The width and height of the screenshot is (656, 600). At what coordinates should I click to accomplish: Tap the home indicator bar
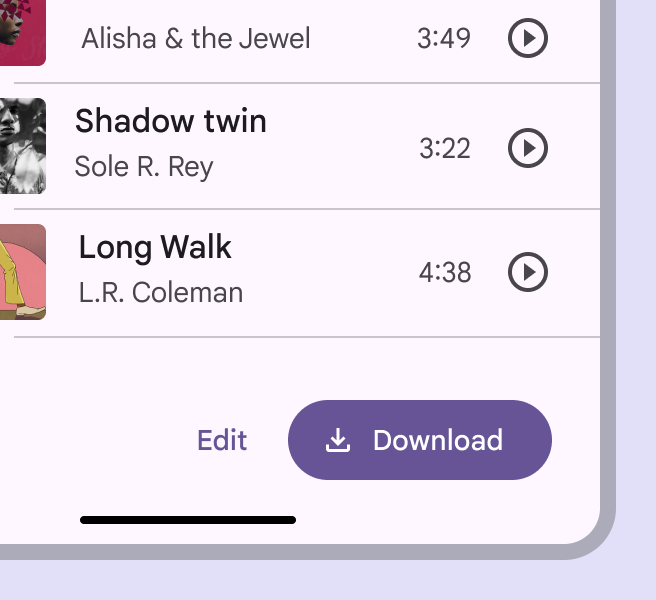[x=188, y=520]
